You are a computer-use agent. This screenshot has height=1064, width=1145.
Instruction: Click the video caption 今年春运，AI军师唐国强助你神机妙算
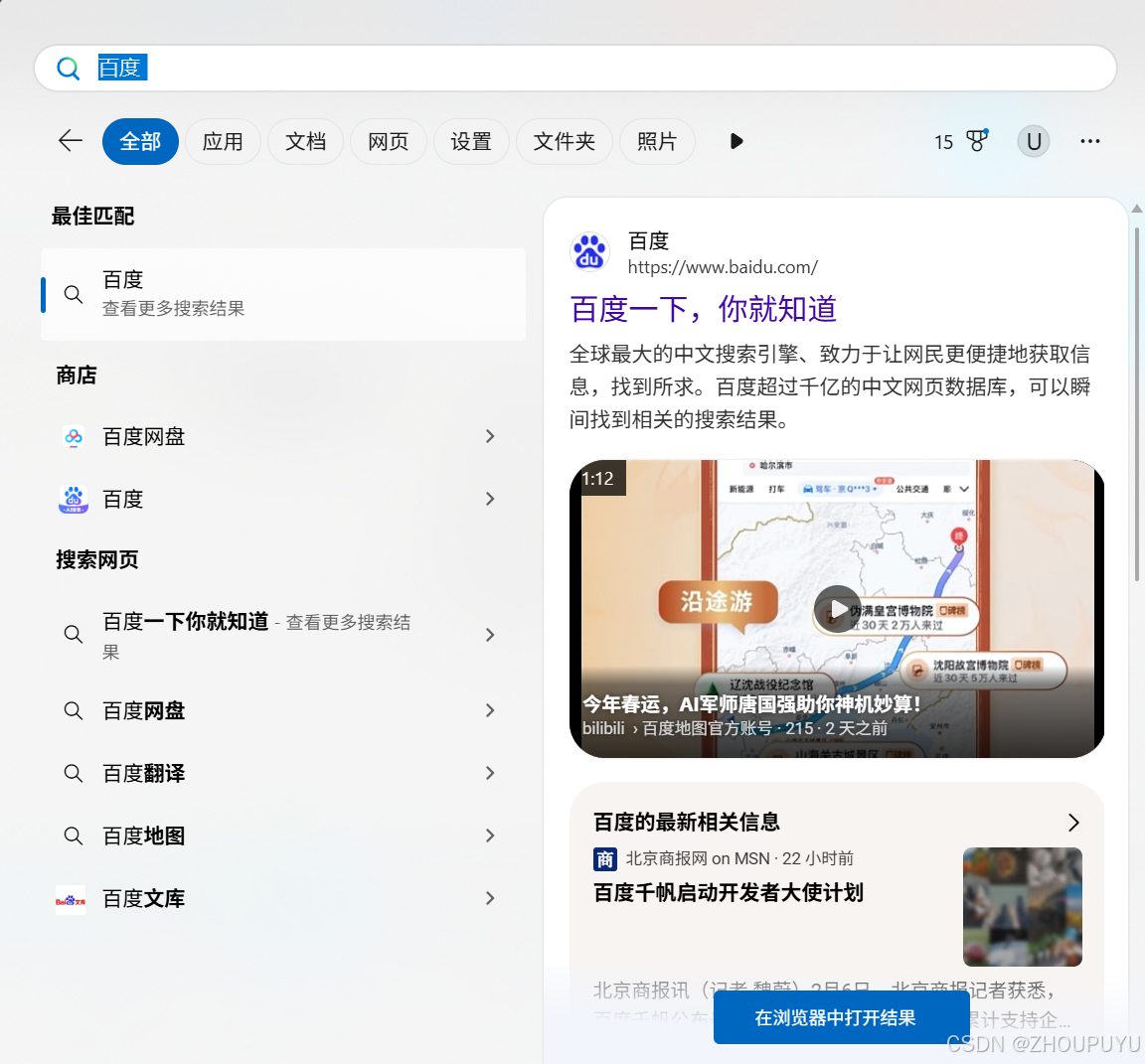752,704
